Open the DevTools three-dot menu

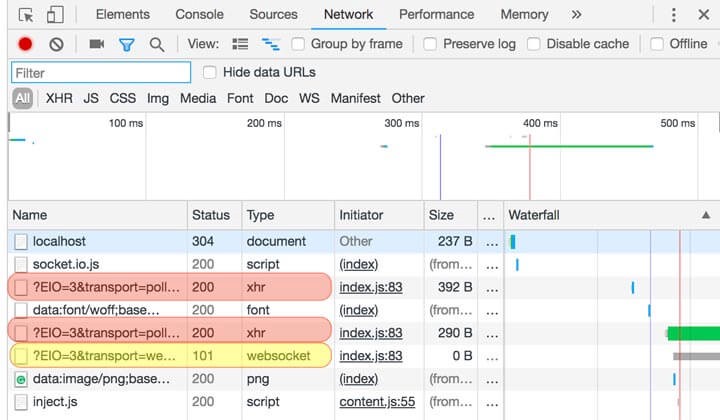[x=672, y=15]
